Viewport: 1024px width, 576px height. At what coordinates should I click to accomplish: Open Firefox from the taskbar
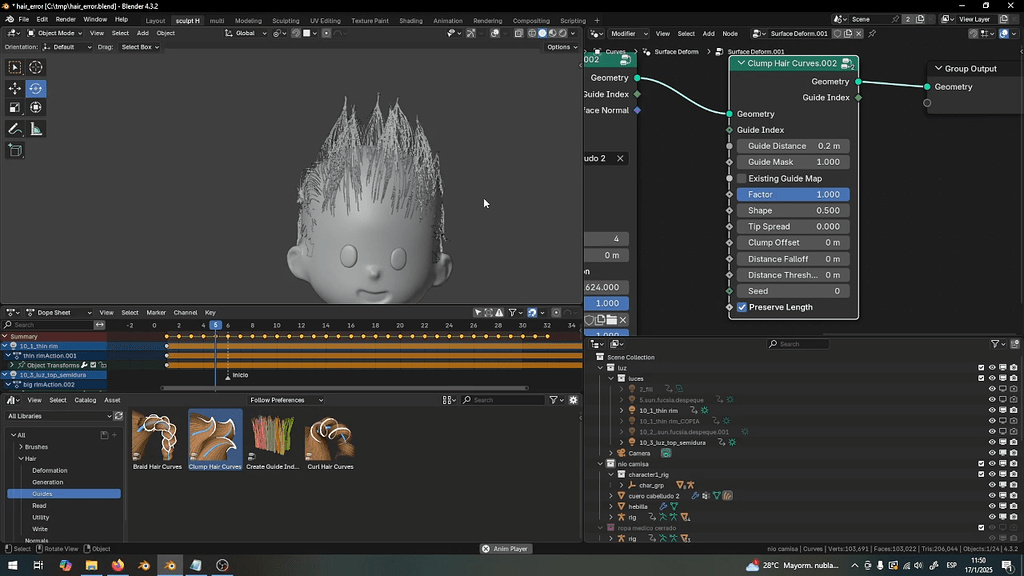[118, 565]
